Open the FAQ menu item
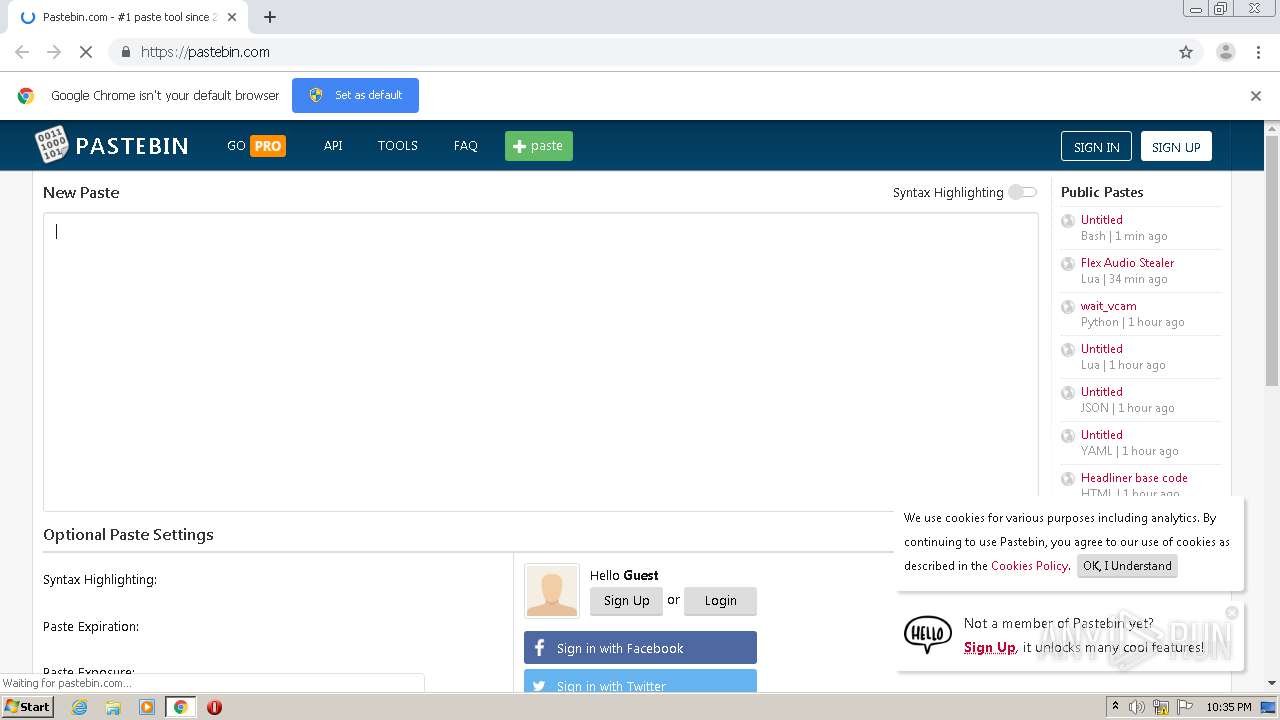Screen dimensions: 1280x720 click(x=465, y=146)
